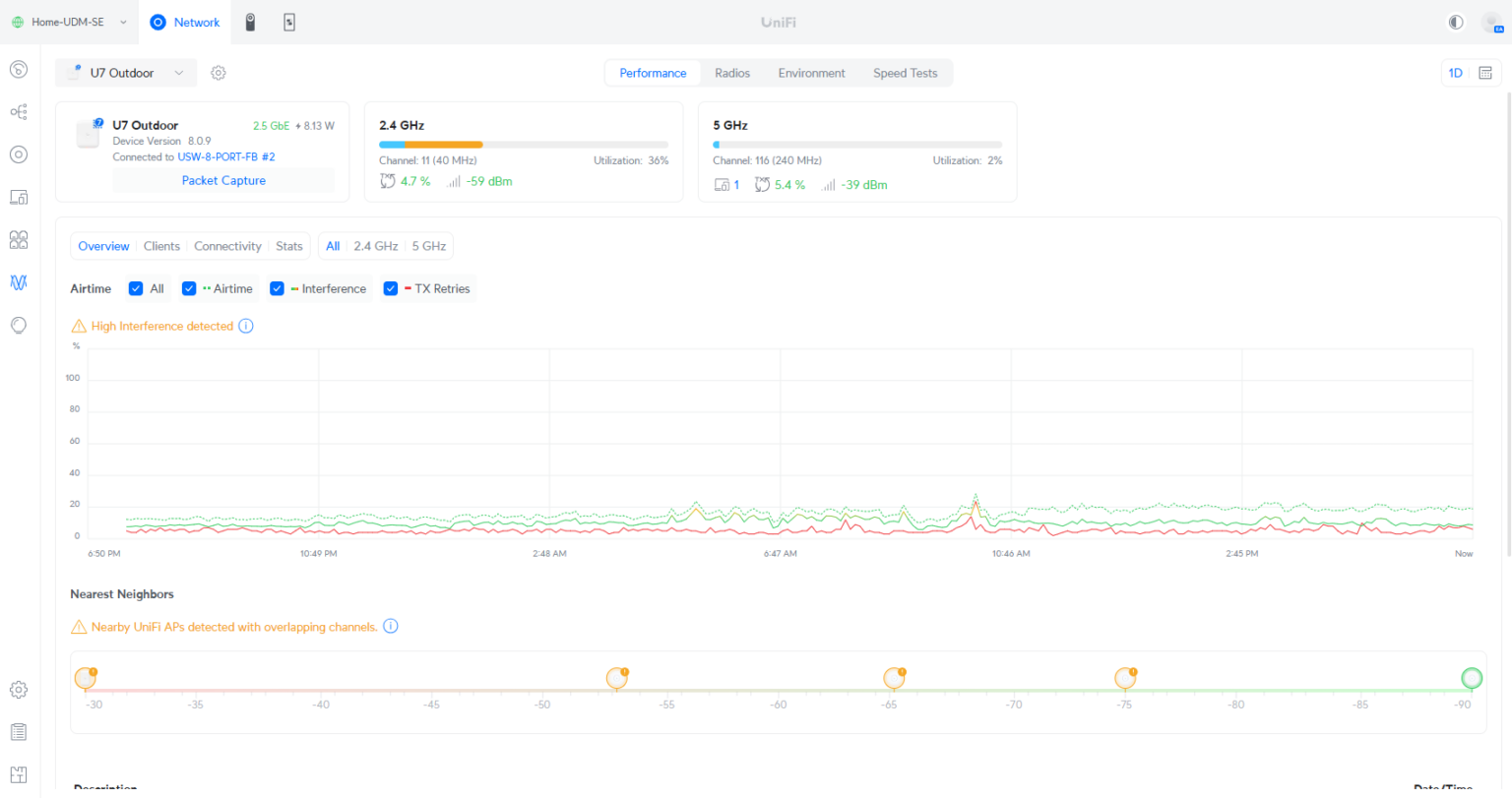The width and height of the screenshot is (1512, 798).
Task: Open the Ports grid icon in sidebar
Action: pyautogui.click(x=18, y=240)
